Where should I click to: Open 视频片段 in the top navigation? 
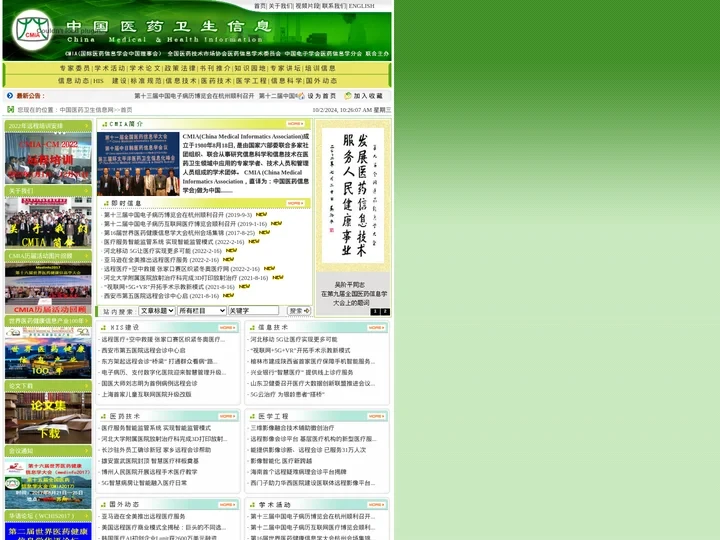306,6
